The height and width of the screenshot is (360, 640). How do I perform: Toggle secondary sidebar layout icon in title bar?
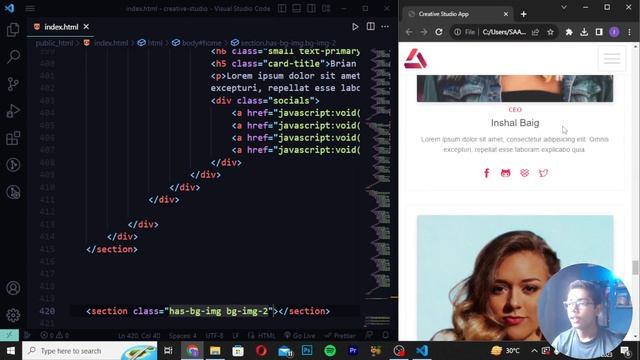point(311,8)
